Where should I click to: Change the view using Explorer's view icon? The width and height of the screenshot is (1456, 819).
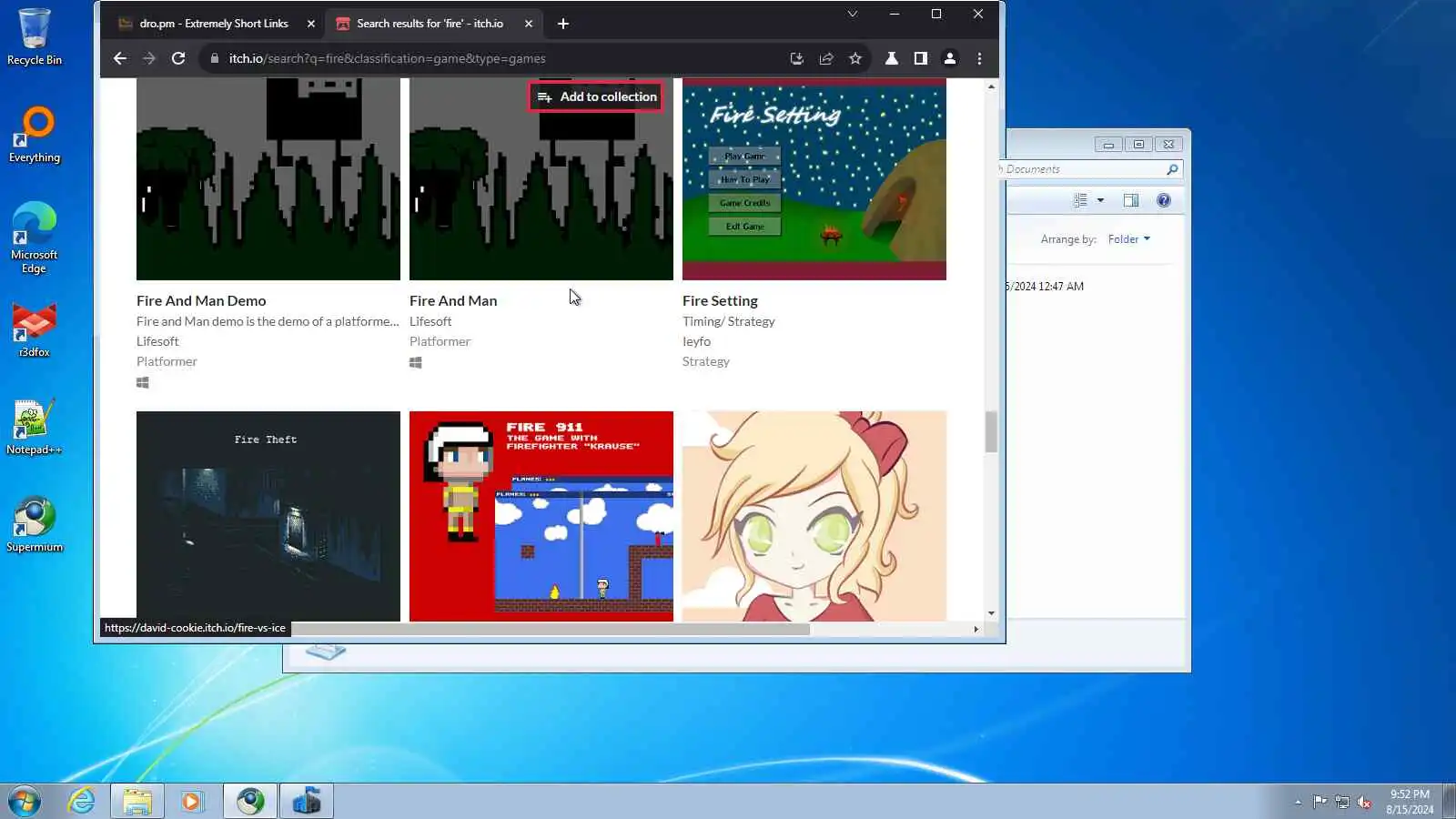(x=1080, y=200)
